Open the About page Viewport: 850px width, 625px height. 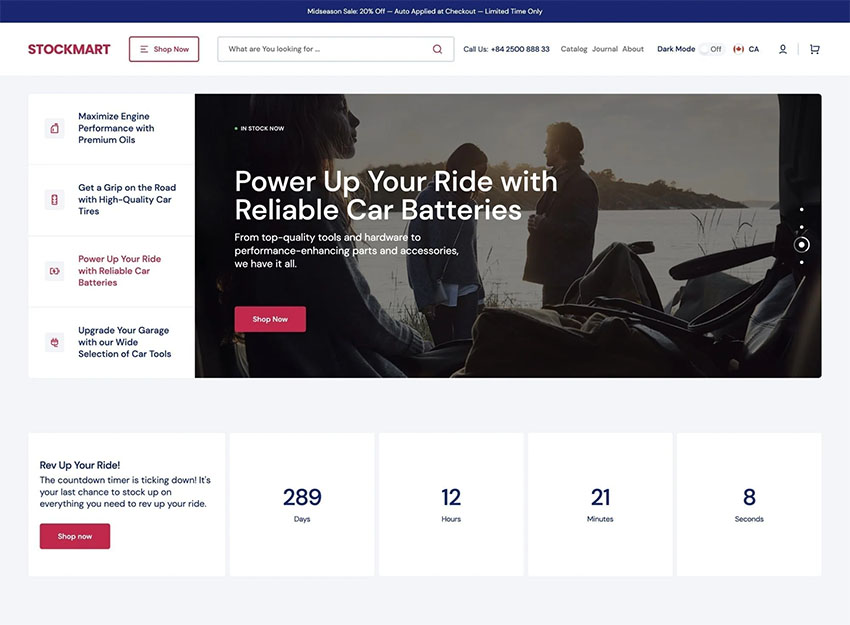[633, 48]
